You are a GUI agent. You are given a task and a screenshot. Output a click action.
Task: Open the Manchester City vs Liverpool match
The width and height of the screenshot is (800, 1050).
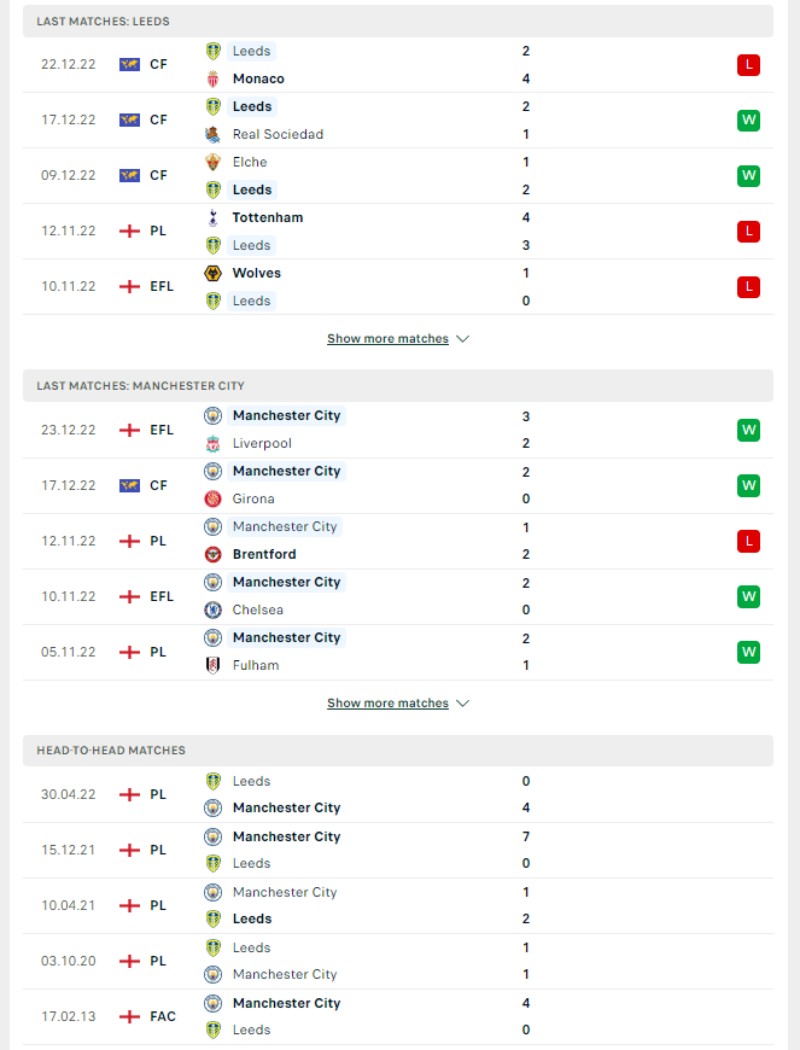pos(398,430)
